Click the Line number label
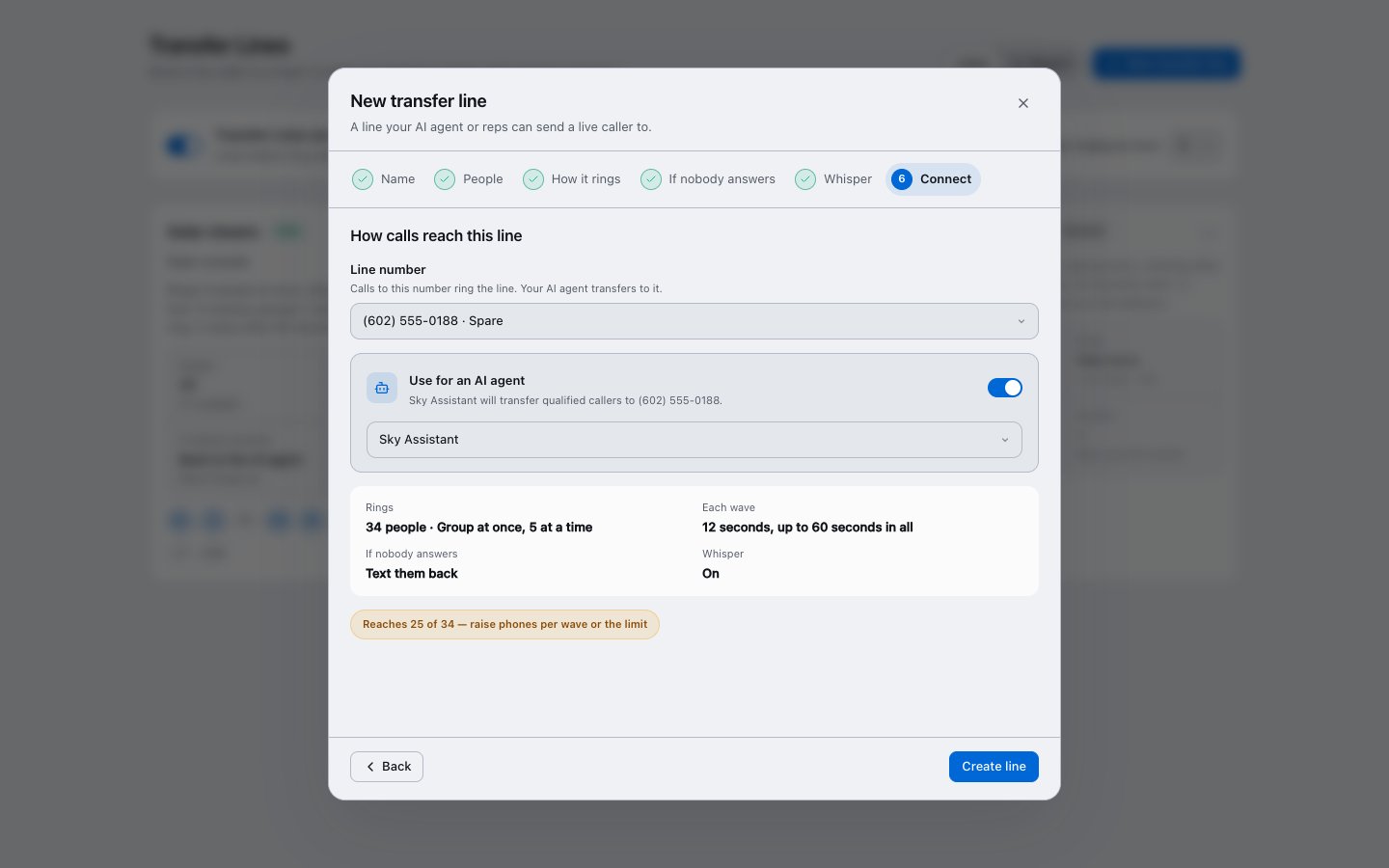The width and height of the screenshot is (1389, 868). [388, 270]
